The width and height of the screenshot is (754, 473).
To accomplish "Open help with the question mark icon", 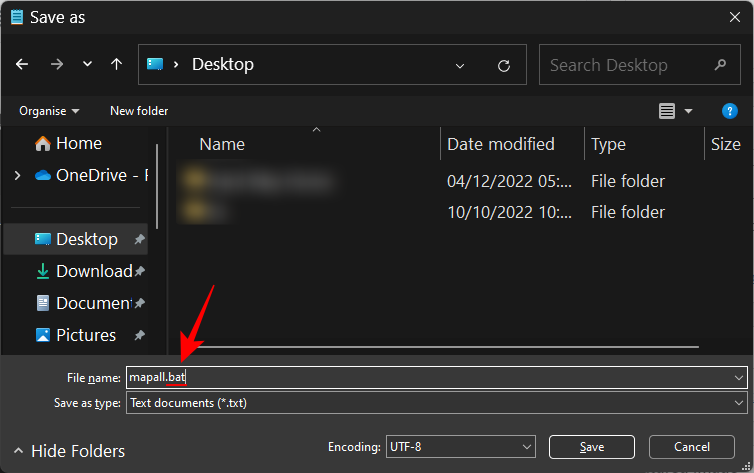I will tap(729, 111).
